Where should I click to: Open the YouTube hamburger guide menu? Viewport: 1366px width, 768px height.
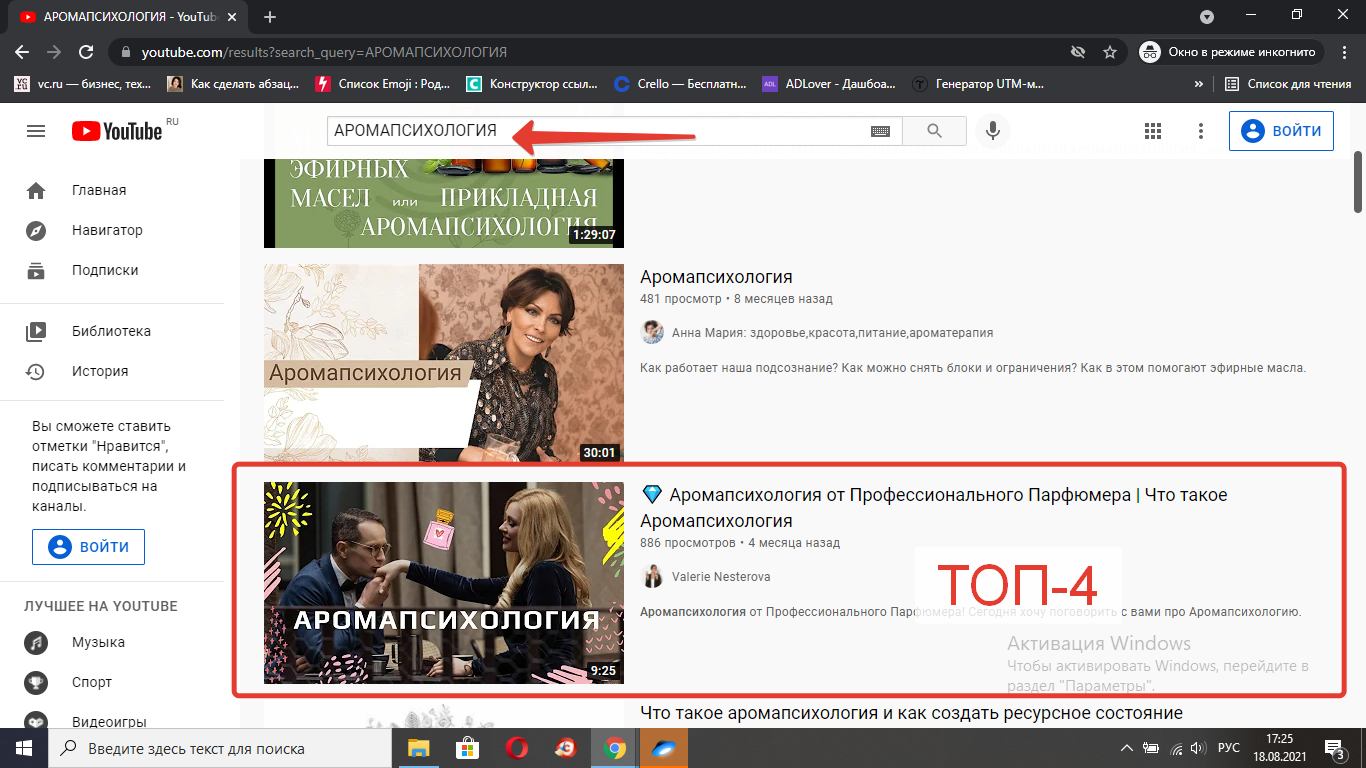[36, 131]
